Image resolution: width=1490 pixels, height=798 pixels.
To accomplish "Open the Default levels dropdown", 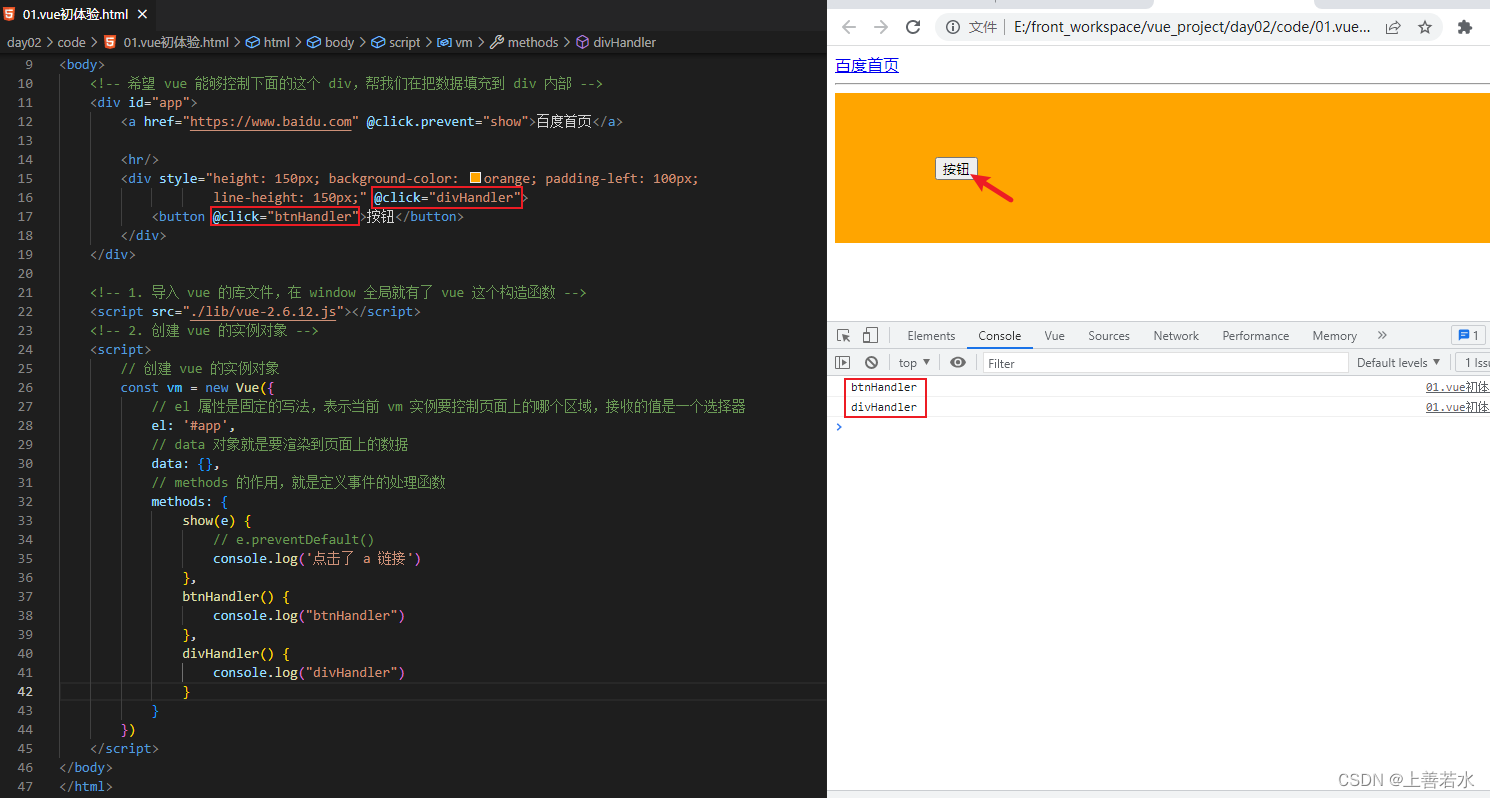I will [1398, 362].
